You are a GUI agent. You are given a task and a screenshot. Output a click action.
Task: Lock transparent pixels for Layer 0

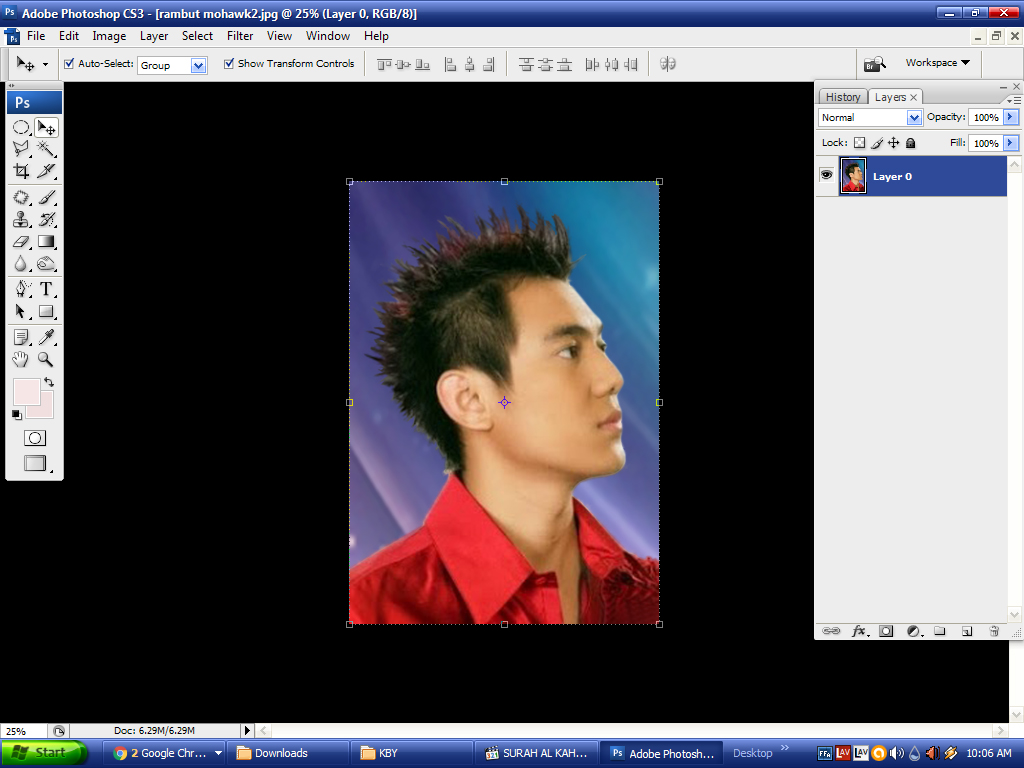pyautogui.click(x=860, y=142)
